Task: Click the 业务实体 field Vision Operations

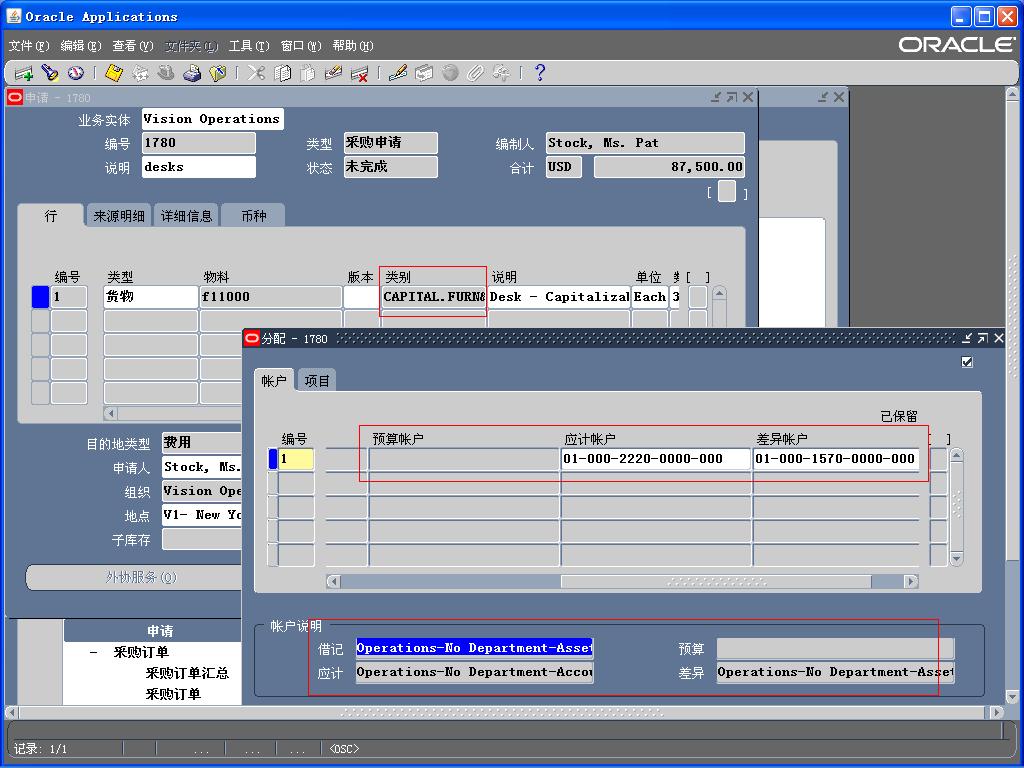Action: (x=212, y=119)
